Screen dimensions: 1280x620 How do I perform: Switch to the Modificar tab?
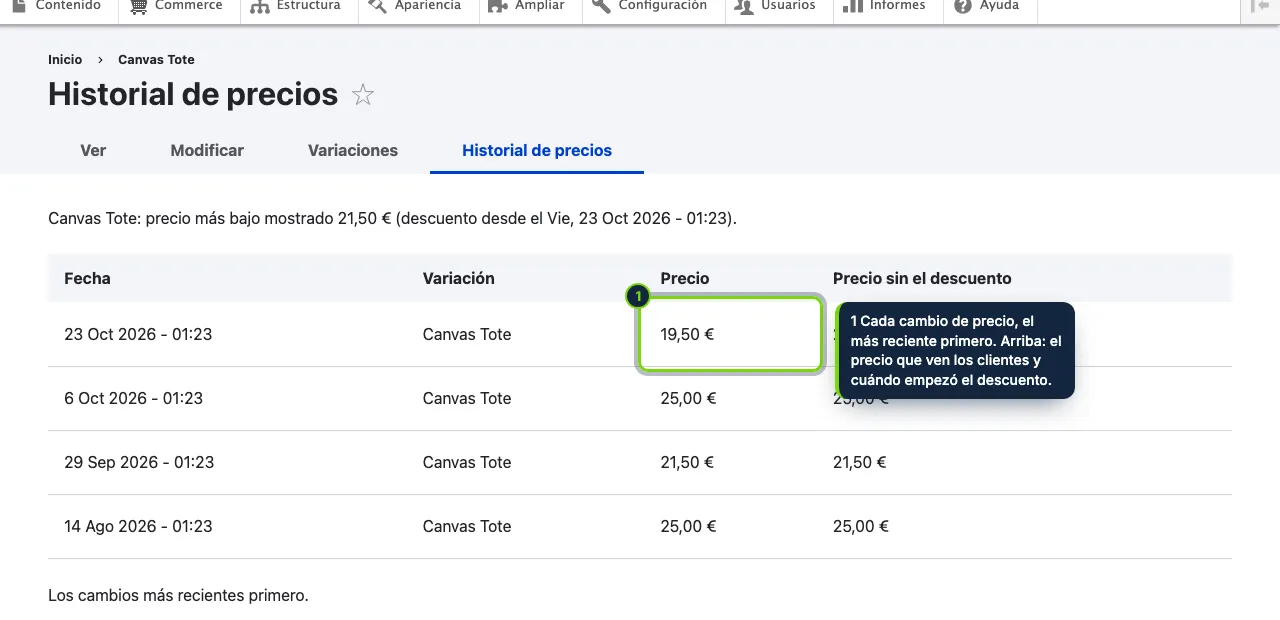tap(207, 150)
